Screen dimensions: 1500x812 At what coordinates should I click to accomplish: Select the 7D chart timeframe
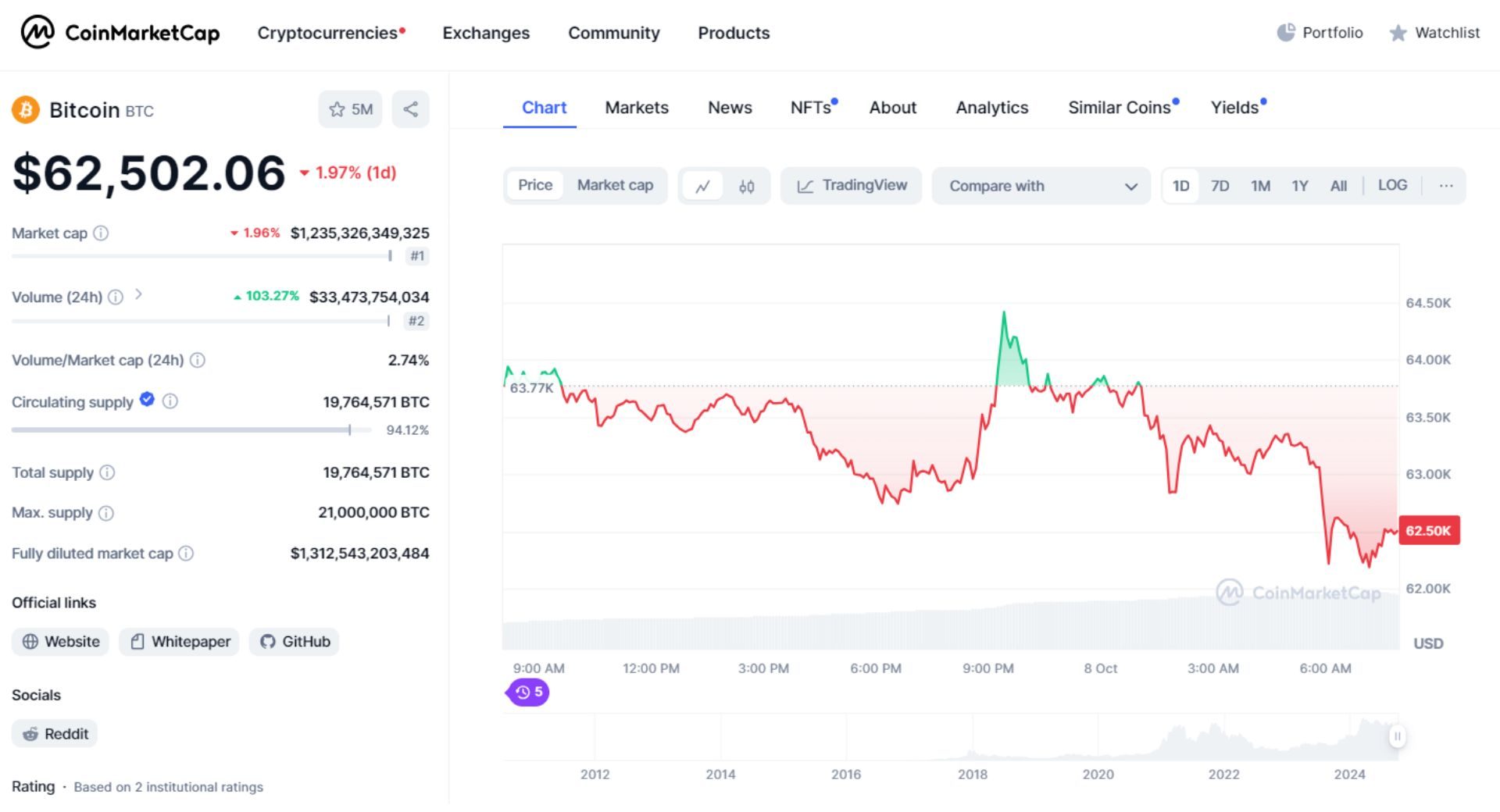[1220, 186]
